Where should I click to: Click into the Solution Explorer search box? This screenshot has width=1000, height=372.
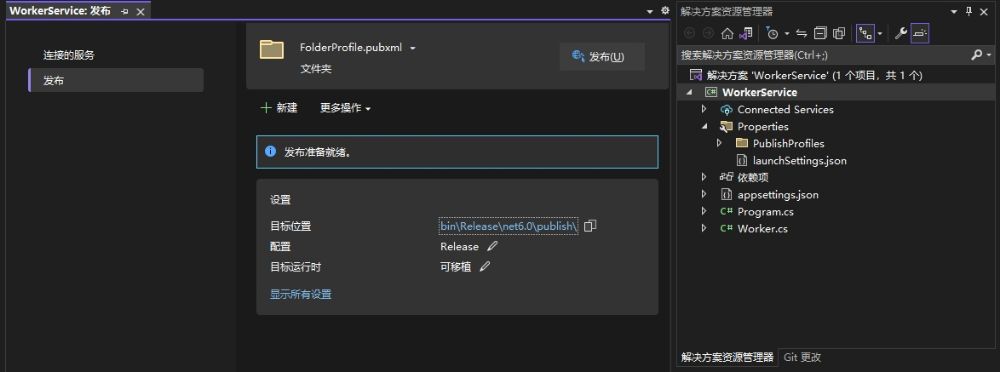(823, 56)
